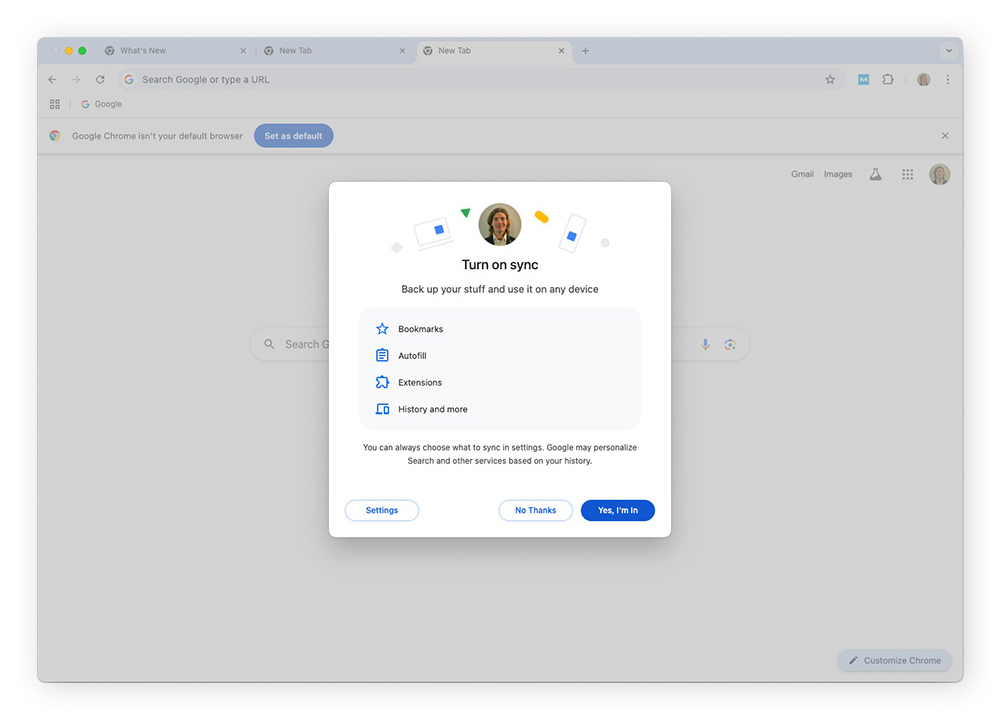Open the Google apps grid icon
This screenshot has width=1000, height=719.
(908, 174)
